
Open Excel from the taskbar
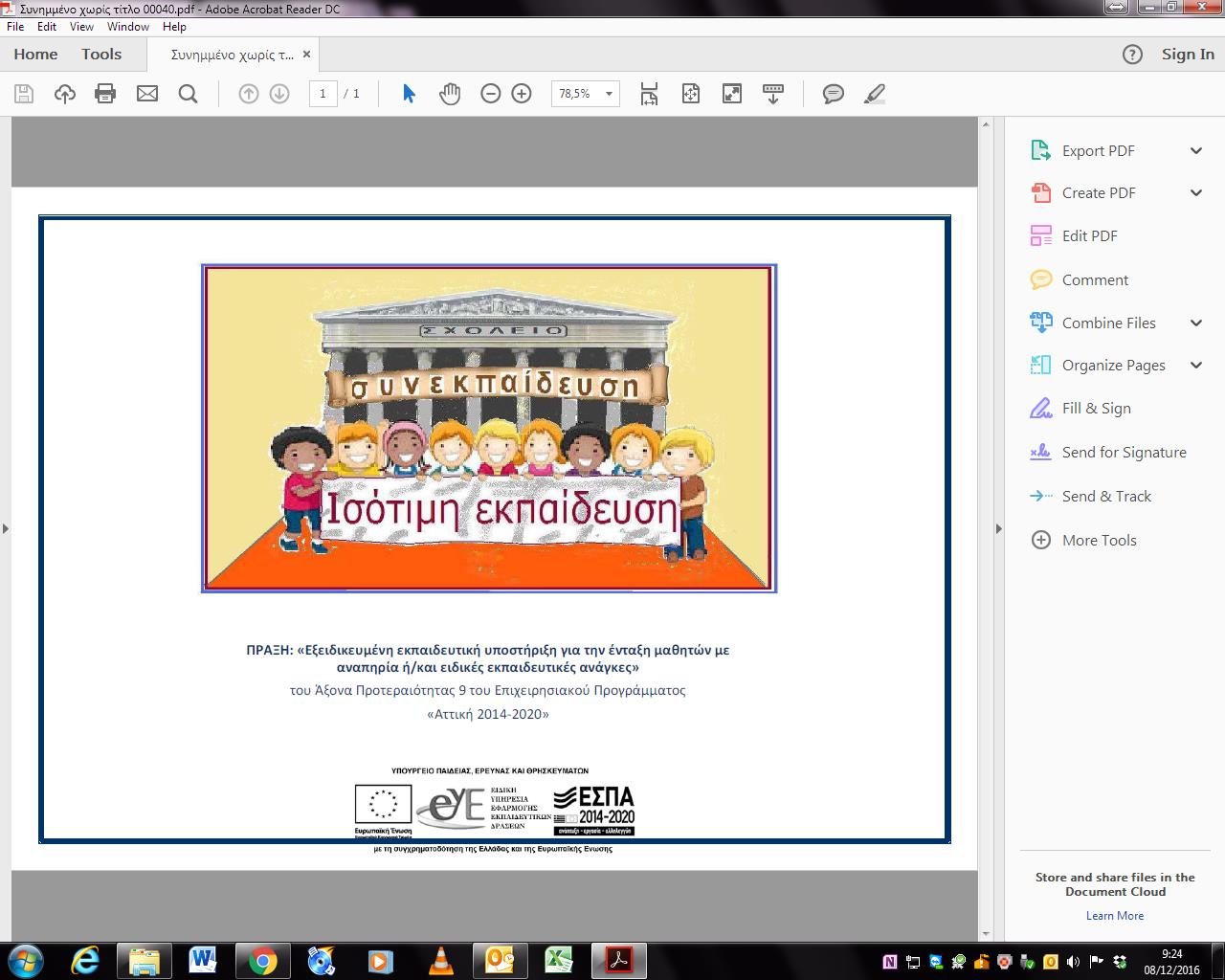pos(559,960)
